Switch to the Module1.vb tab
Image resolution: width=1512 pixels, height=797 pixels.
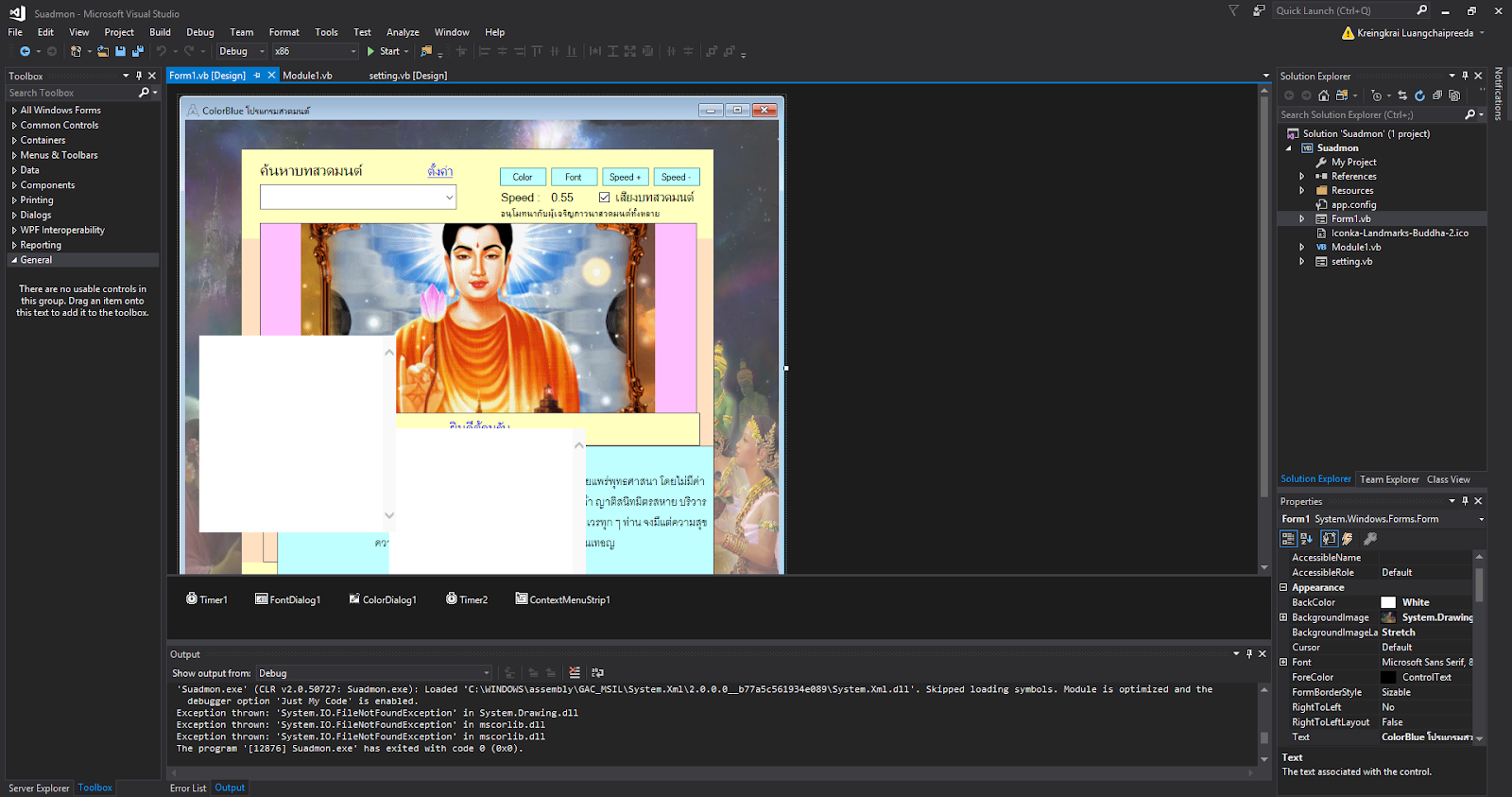307,76
